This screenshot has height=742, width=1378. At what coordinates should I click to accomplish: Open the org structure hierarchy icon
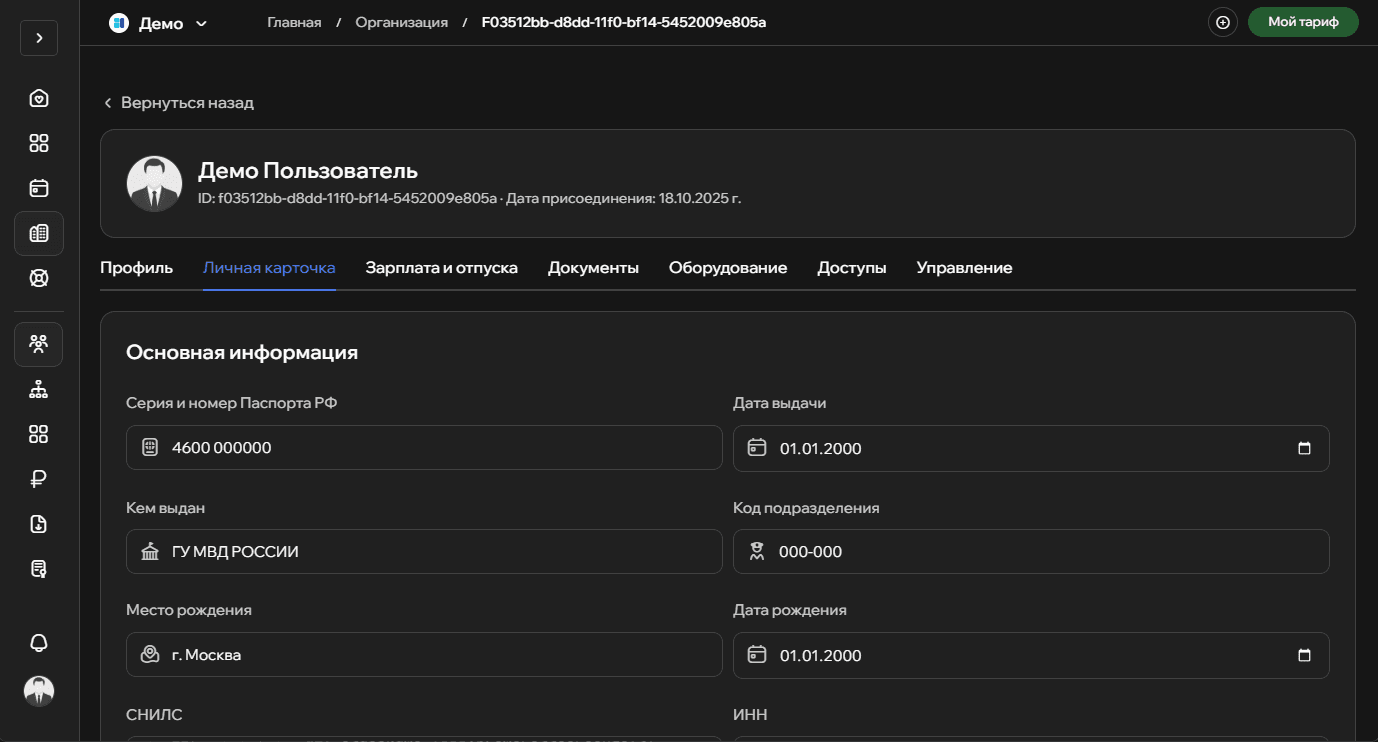click(x=39, y=389)
